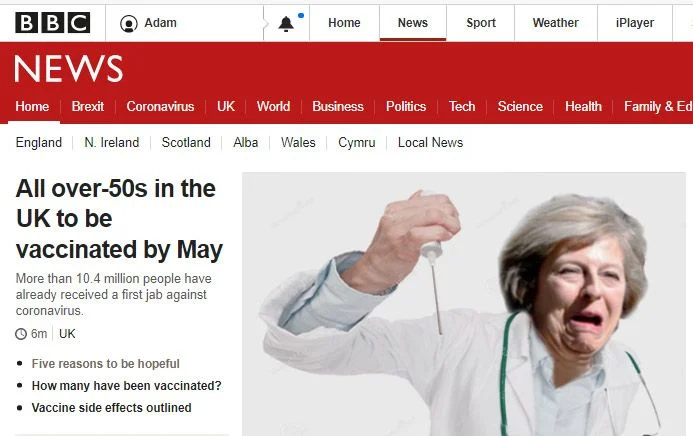This screenshot has width=693, height=436.
Task: Go to Home in the top BBC bar
Action: (x=344, y=23)
